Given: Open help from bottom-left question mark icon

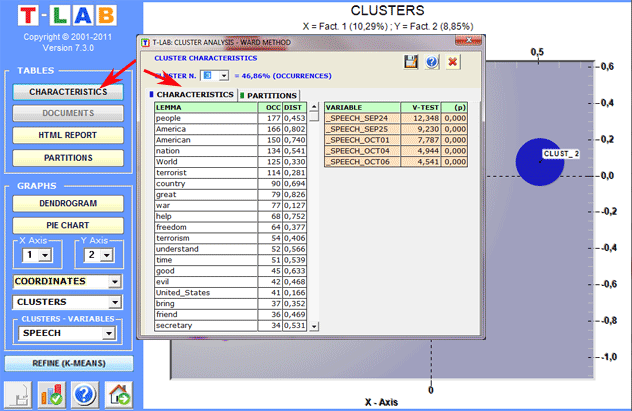Looking at the screenshot, I should tap(85, 394).
